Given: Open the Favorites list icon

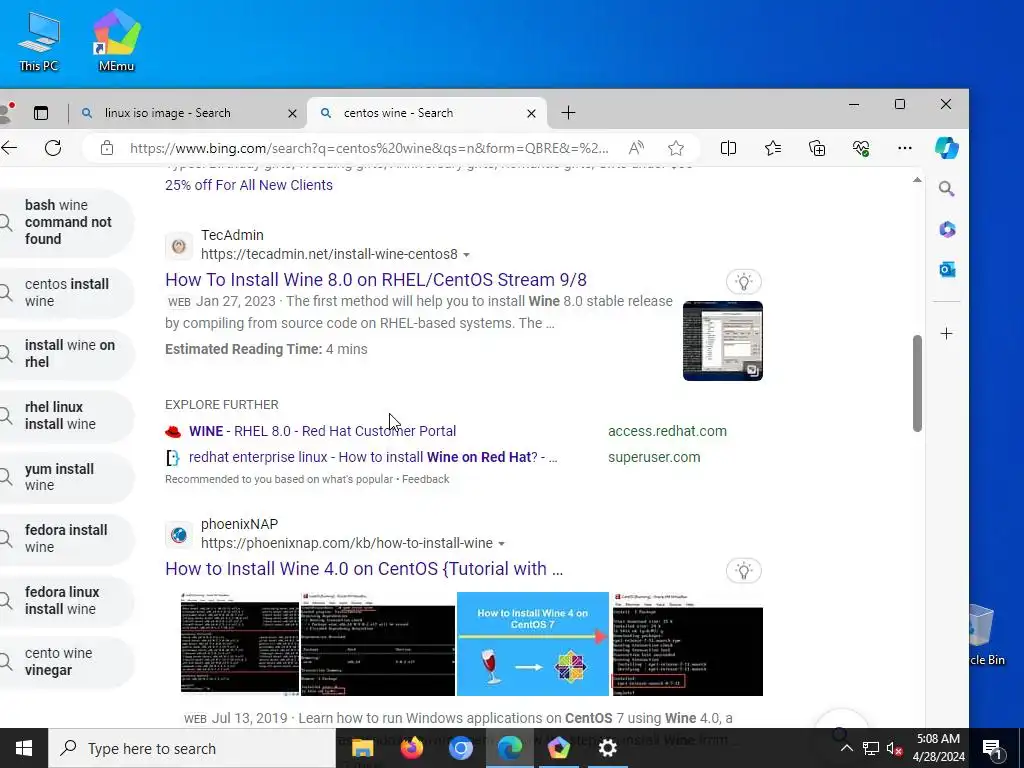Looking at the screenshot, I should coord(773,148).
